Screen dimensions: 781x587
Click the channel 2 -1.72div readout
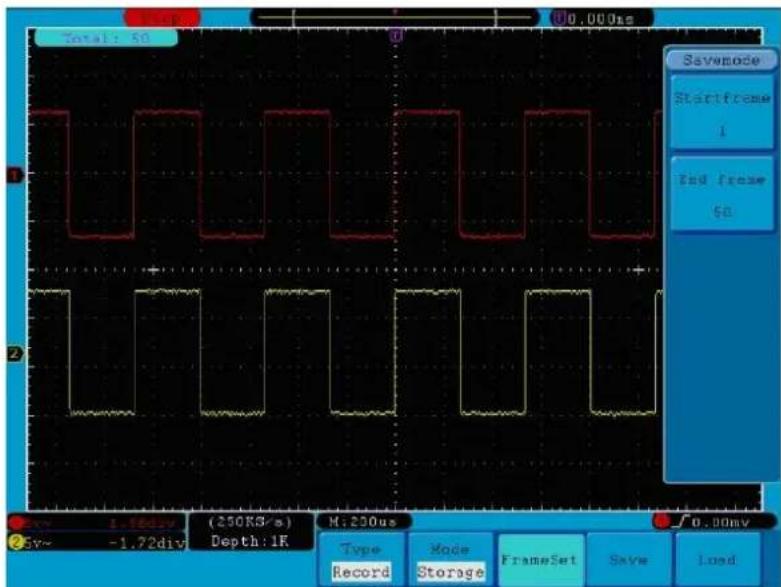147,543
